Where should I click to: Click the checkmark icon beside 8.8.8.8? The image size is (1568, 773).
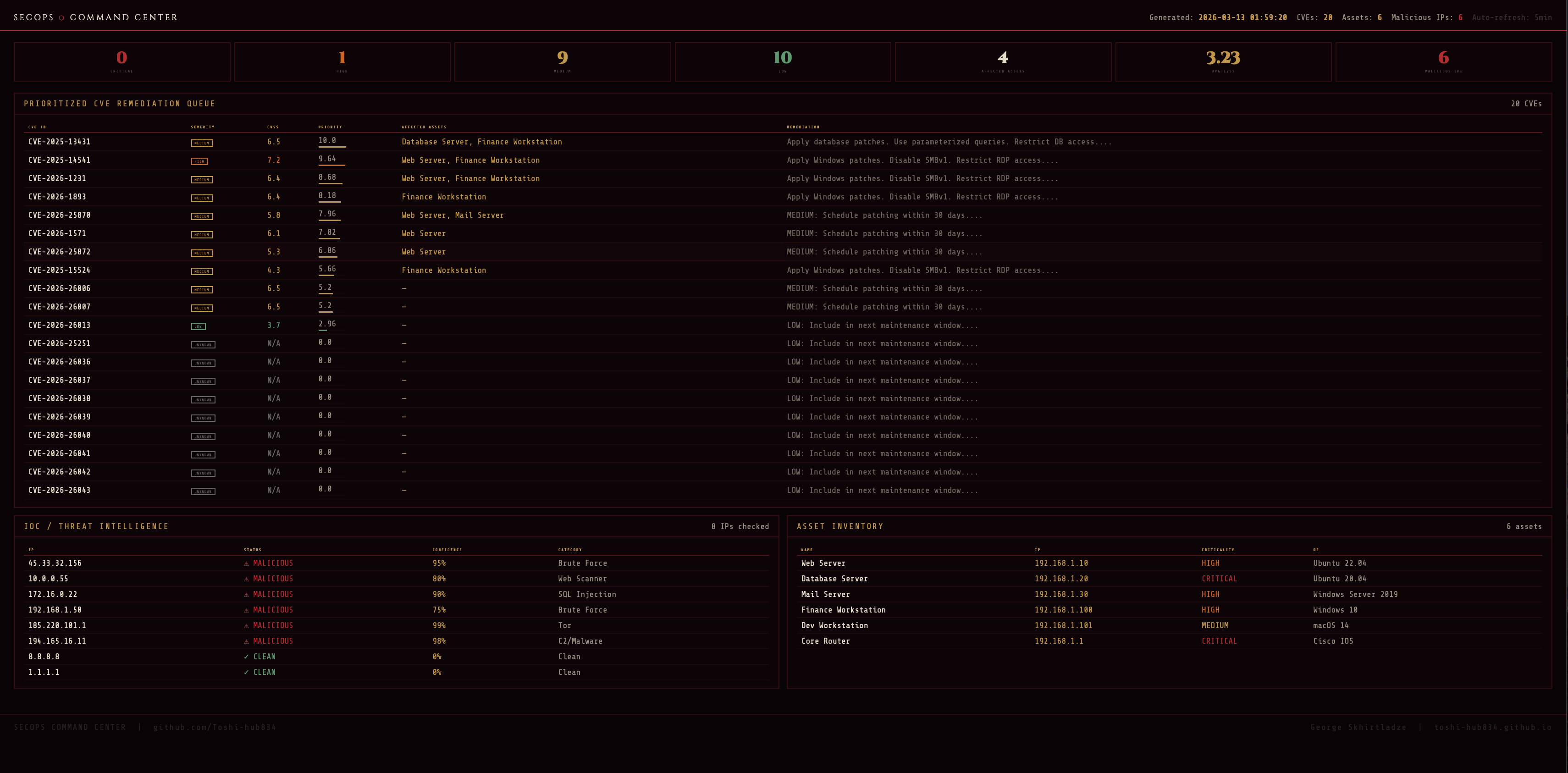pos(247,657)
